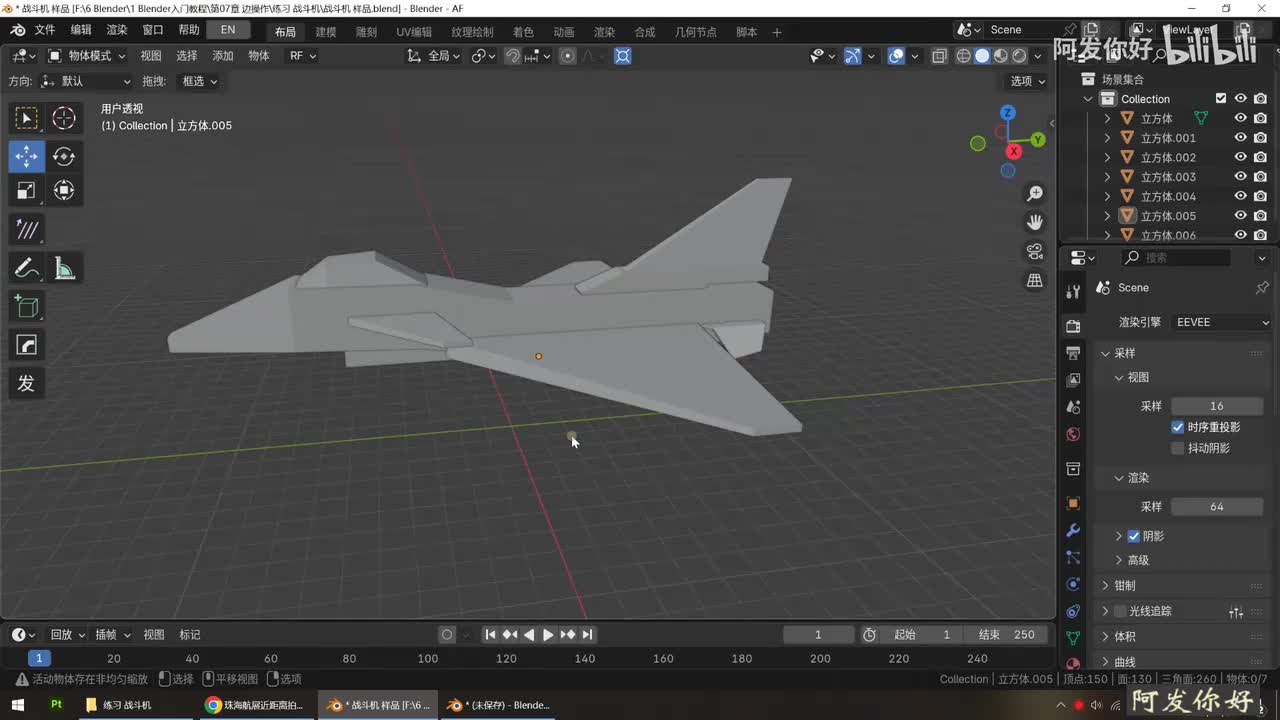Screen dimensions: 1280x720
Task: Click the viewport zoom magnifier gizmo
Action: pyautogui.click(x=1035, y=193)
